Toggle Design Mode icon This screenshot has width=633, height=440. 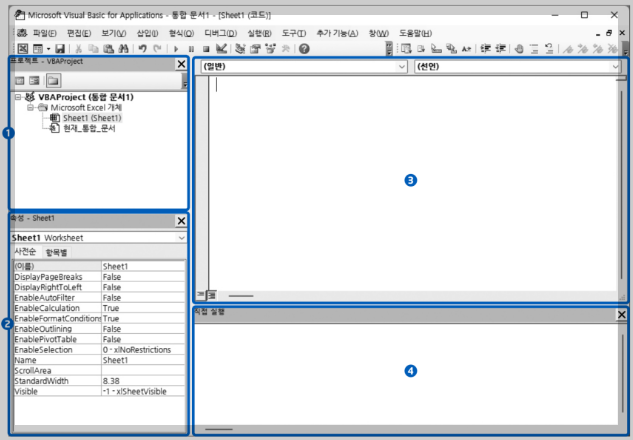pyautogui.click(x=221, y=49)
